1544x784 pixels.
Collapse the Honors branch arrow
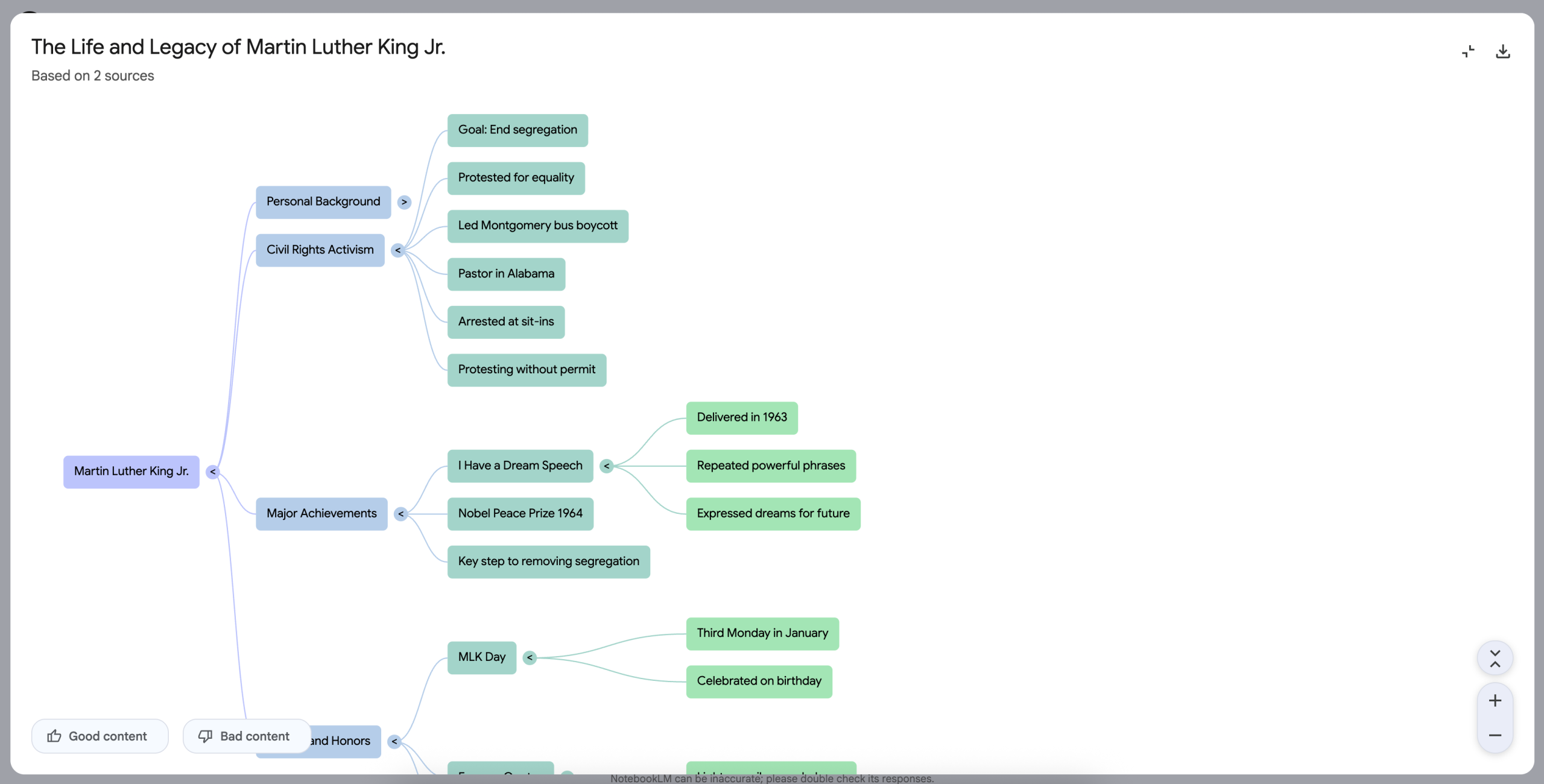click(394, 741)
